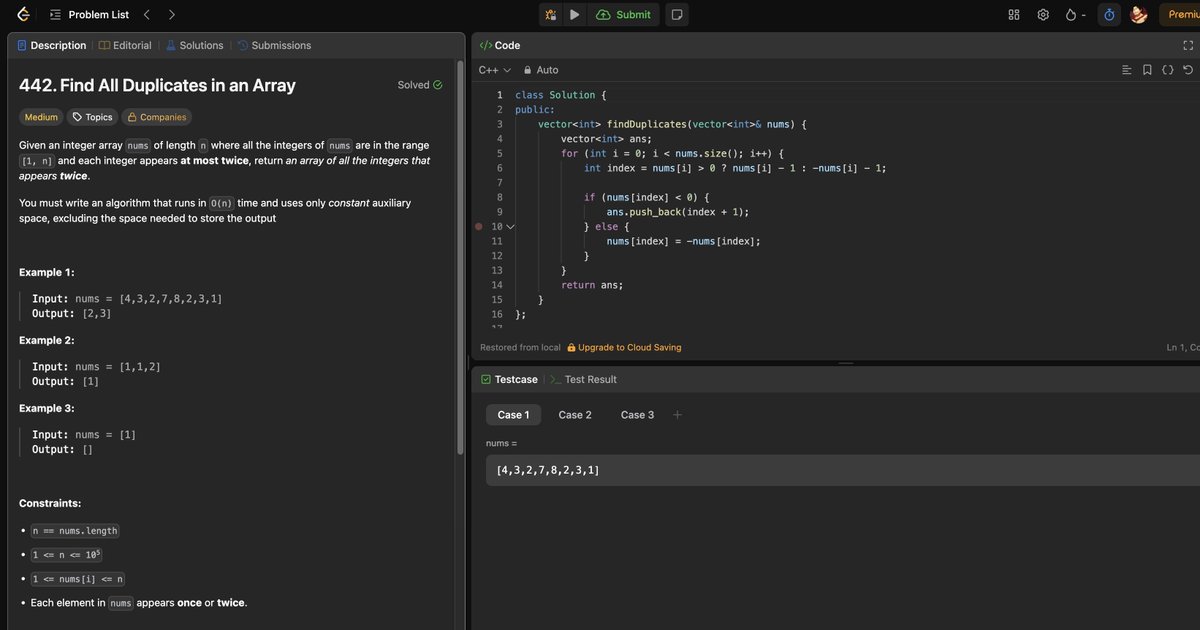The image size is (1200, 630).
Task: Go to previous problem arrow
Action: coord(147,15)
